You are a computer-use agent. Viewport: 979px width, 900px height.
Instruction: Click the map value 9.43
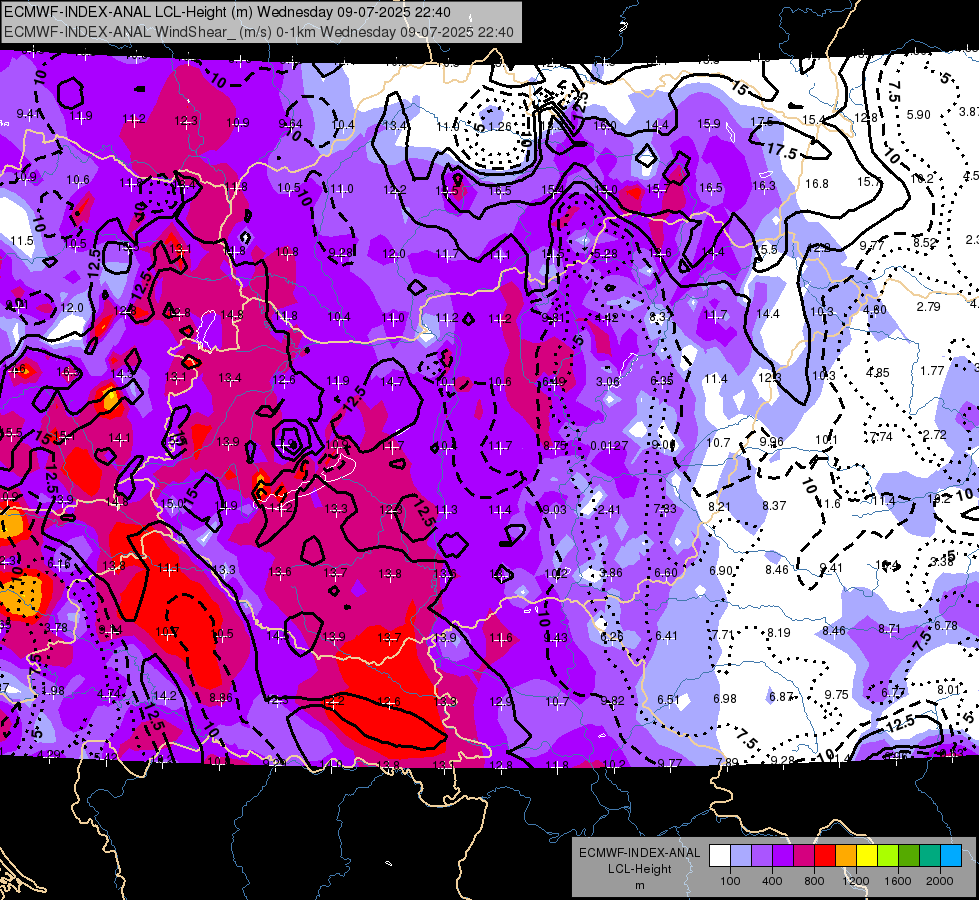556,638
